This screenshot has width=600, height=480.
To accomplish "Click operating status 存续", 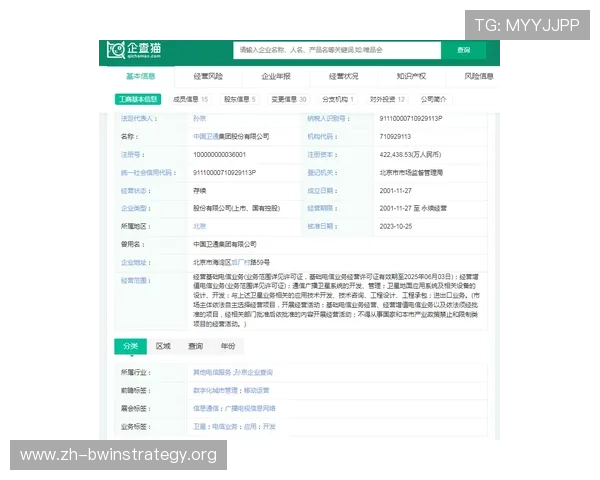I will tap(199, 191).
